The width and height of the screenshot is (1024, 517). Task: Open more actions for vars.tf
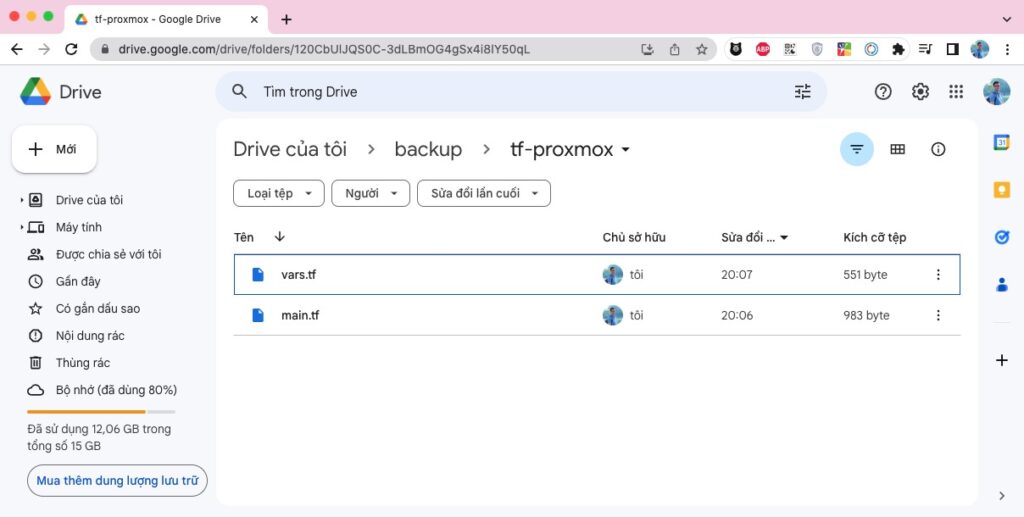pyautogui.click(x=938, y=275)
